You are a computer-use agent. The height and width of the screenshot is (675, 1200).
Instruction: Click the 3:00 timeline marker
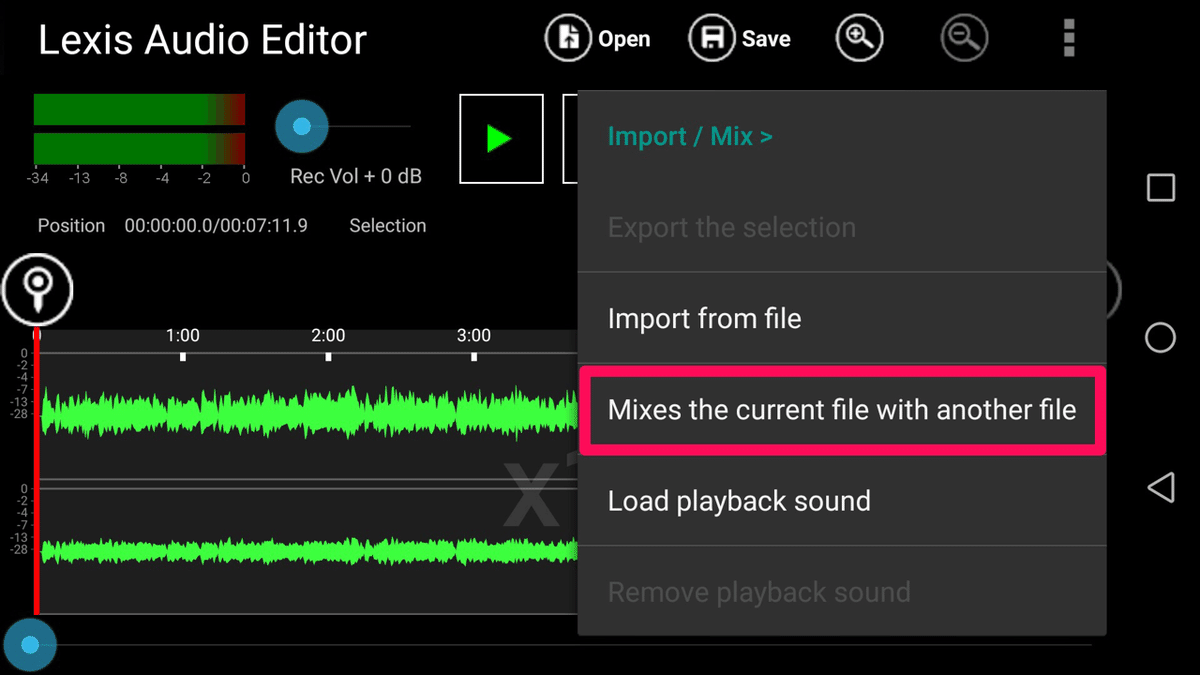[474, 336]
